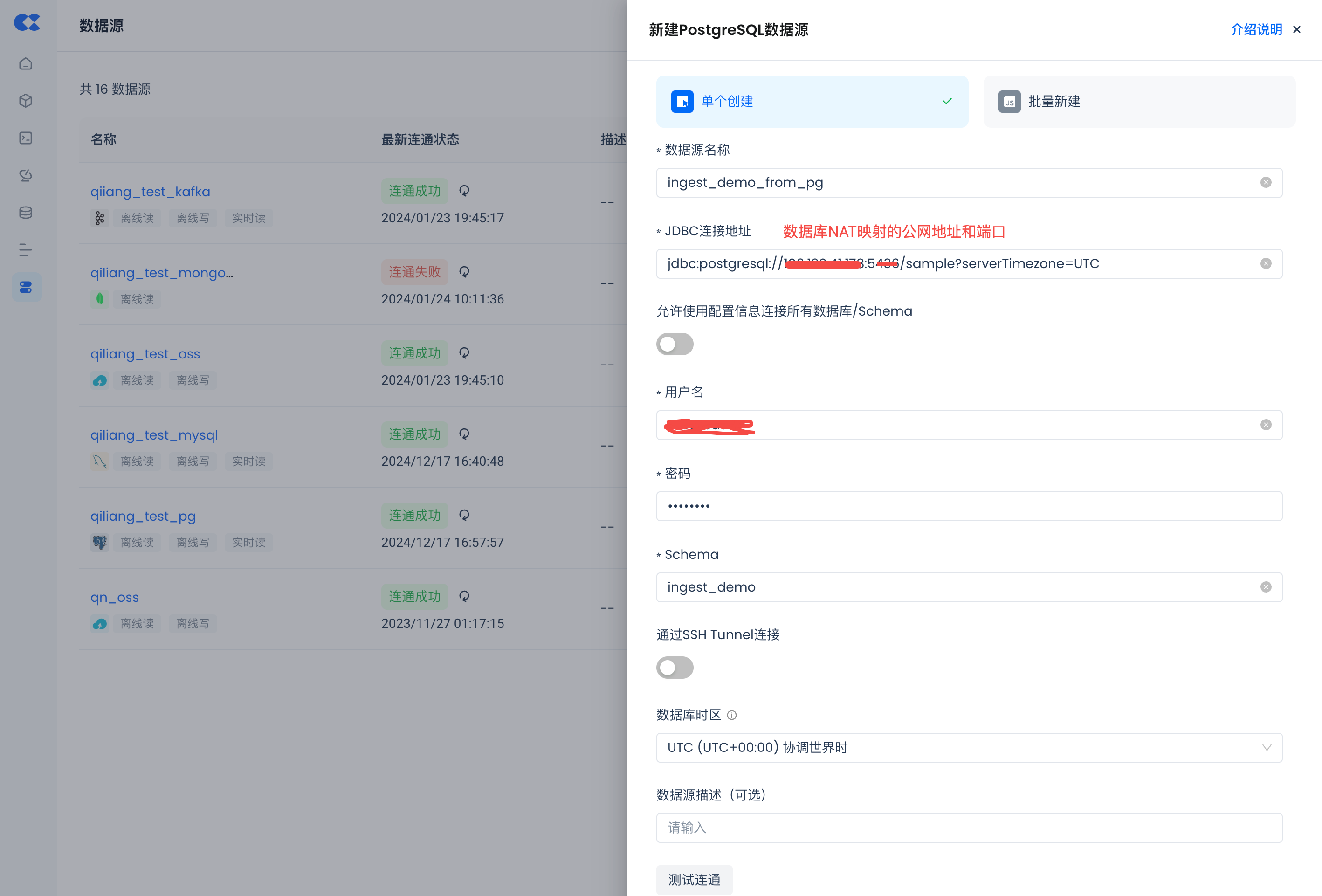Retest connection for failed qiliang_test_mongo source

[x=464, y=272]
